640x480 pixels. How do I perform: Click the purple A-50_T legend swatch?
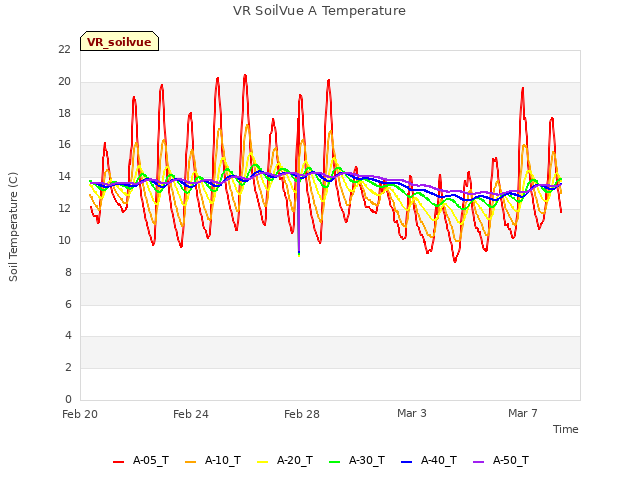click(478, 462)
